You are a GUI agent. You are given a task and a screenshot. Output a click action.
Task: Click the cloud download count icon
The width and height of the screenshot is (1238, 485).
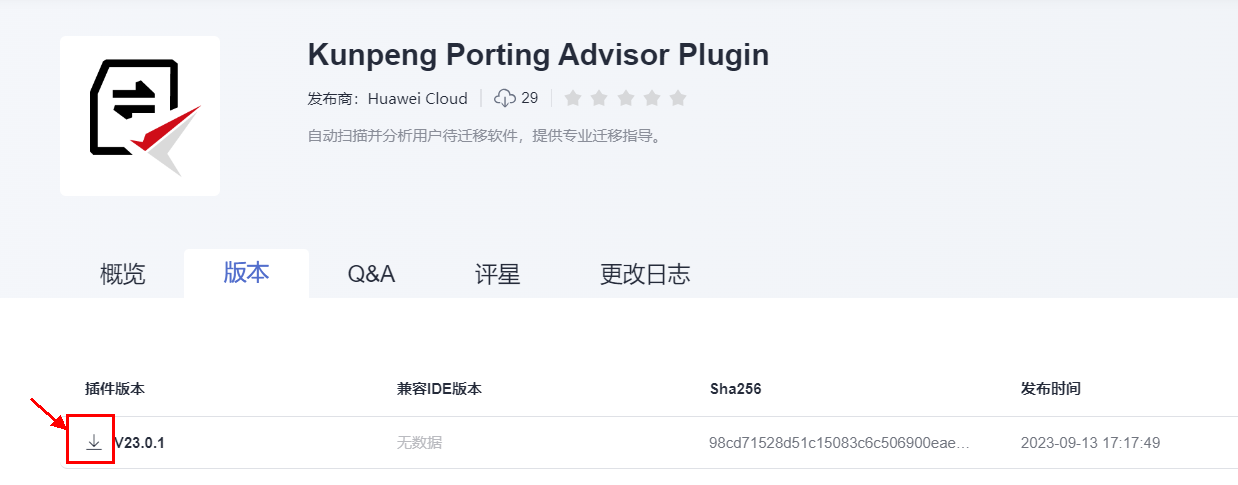pos(505,98)
